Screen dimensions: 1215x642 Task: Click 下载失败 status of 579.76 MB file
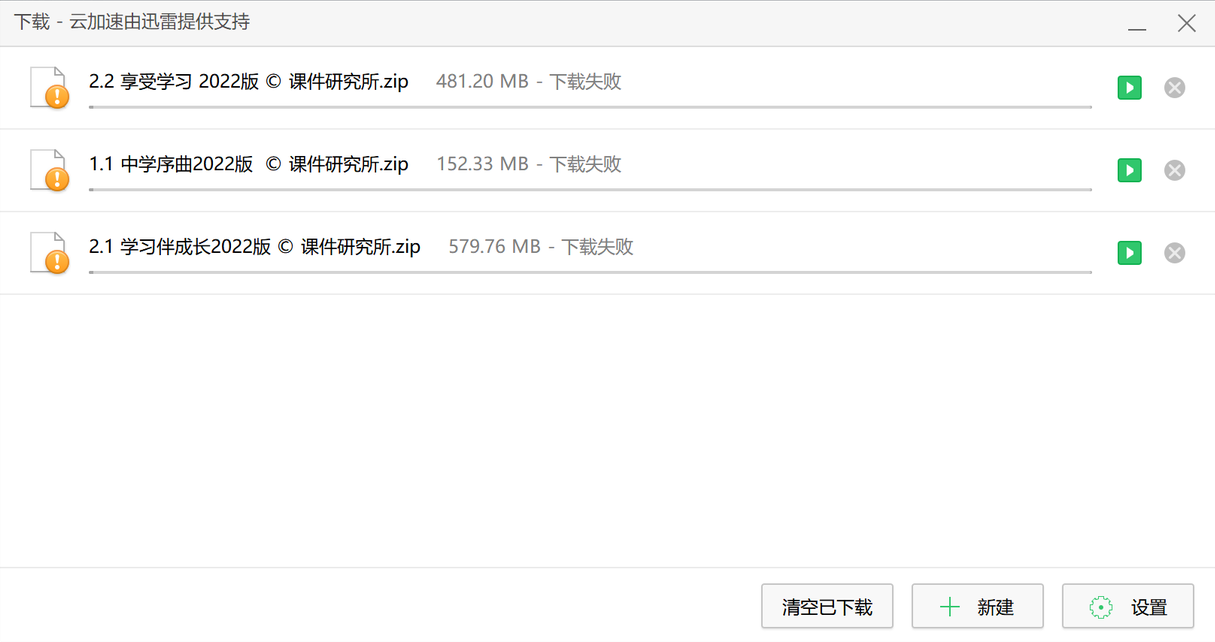click(597, 247)
